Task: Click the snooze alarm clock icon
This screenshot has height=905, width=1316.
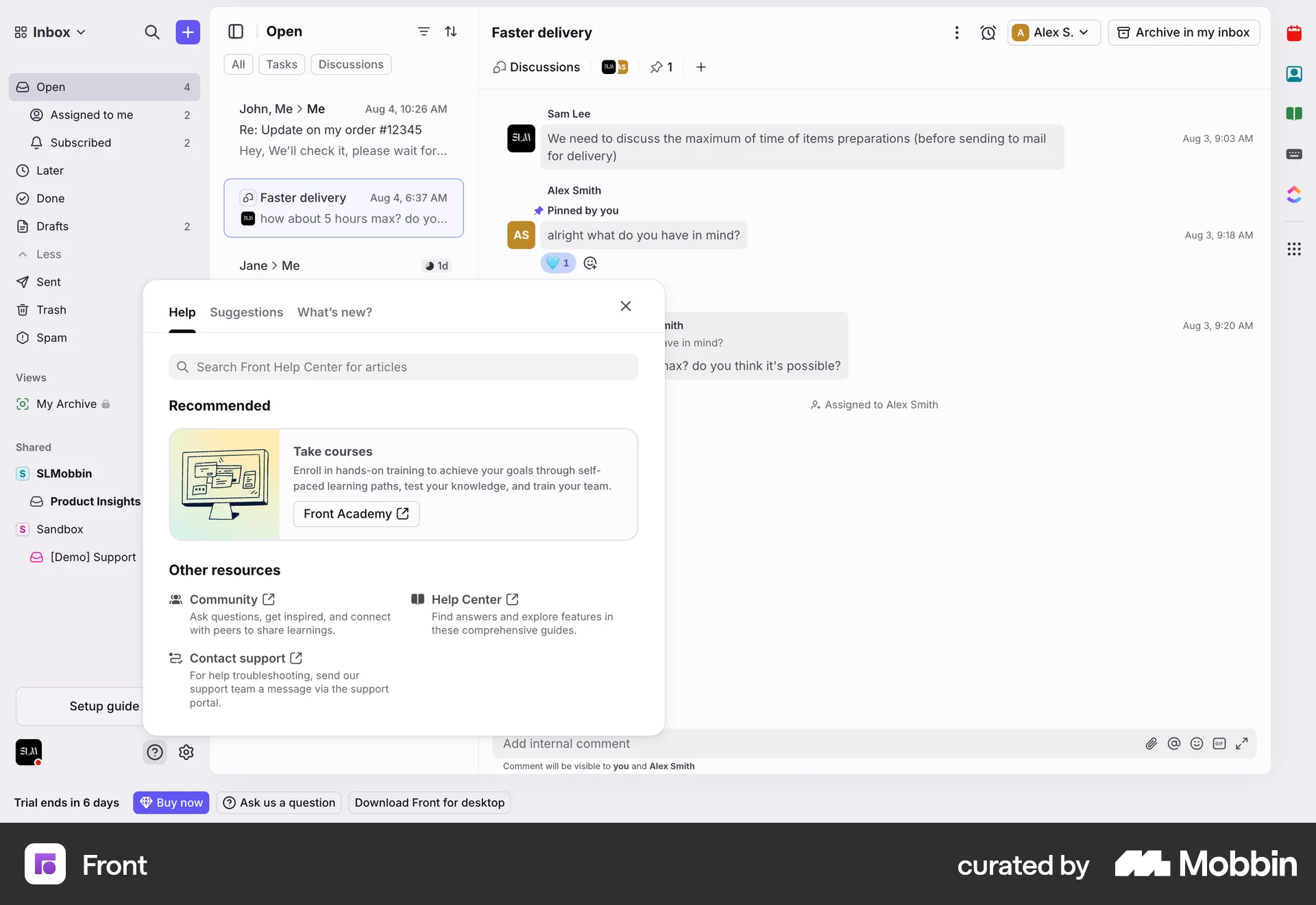Action: [988, 32]
